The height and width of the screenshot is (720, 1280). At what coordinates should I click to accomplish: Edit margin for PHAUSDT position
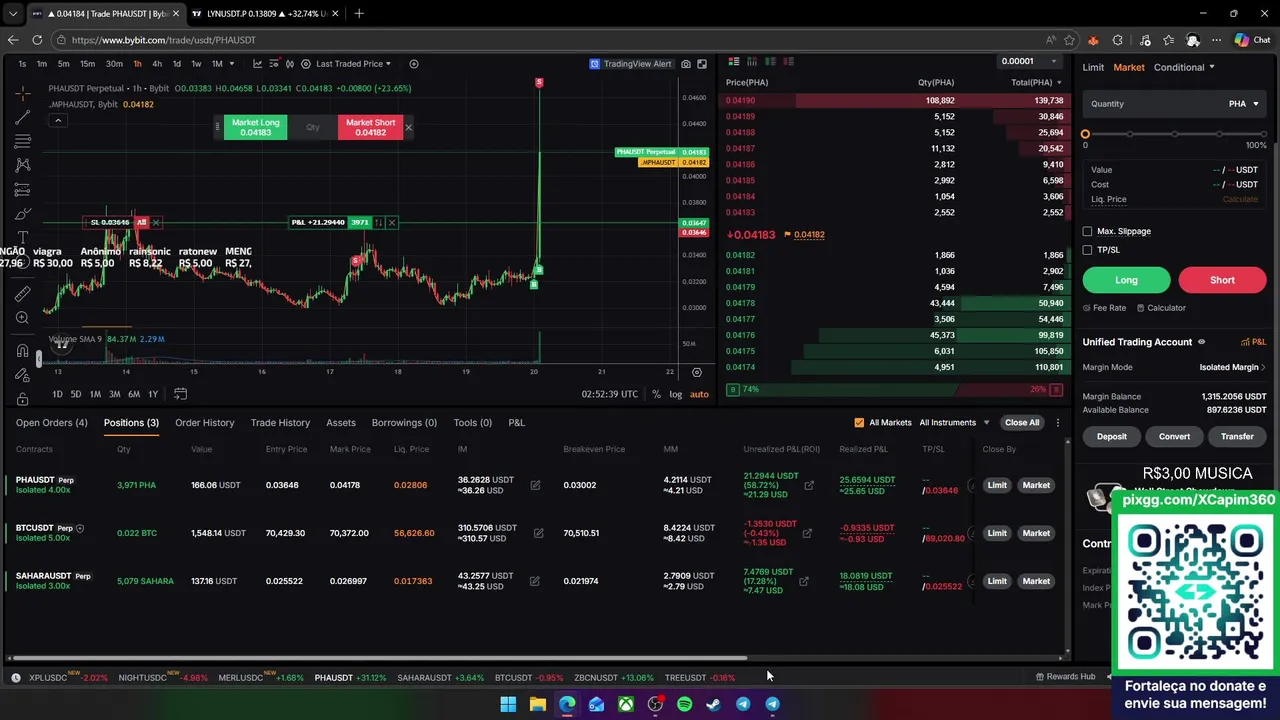coord(535,485)
